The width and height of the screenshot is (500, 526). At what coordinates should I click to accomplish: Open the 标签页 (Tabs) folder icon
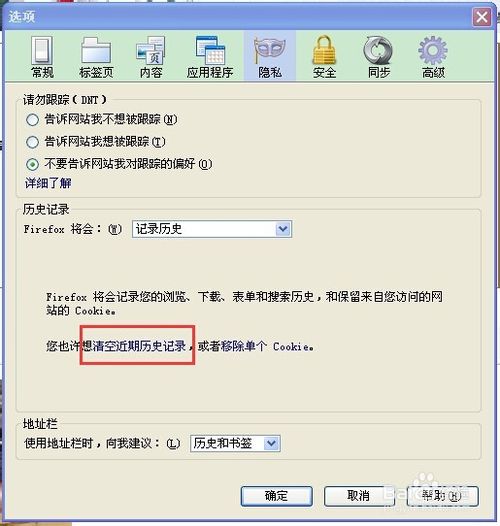(96, 50)
